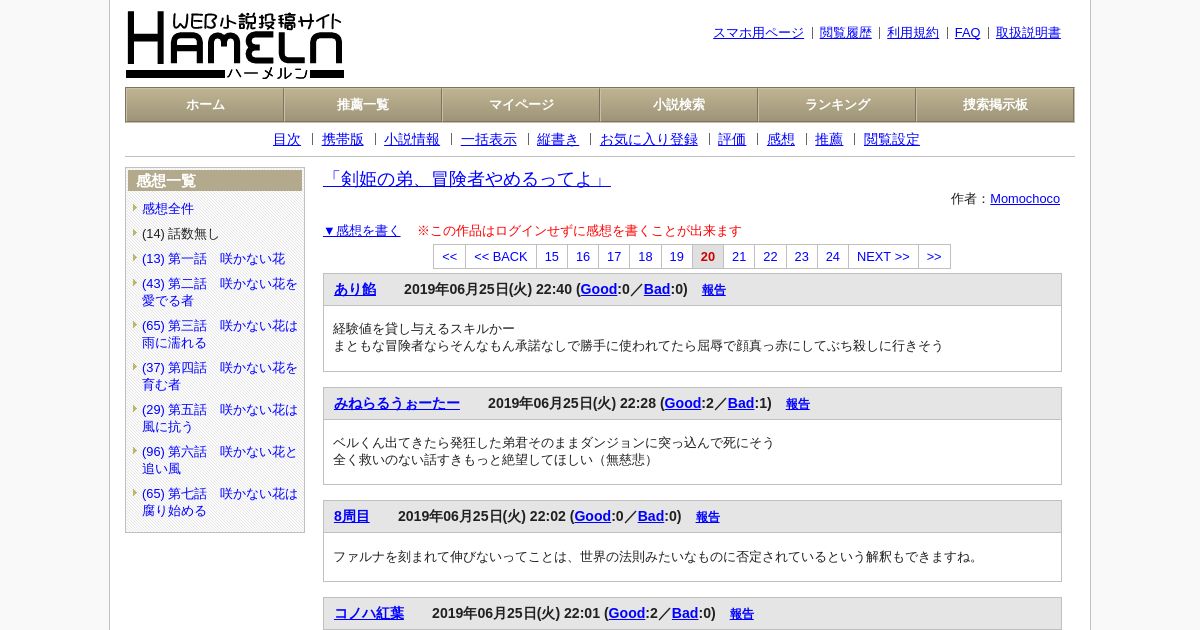
Task: Vote Good on あり飴's comment
Action: point(599,289)
